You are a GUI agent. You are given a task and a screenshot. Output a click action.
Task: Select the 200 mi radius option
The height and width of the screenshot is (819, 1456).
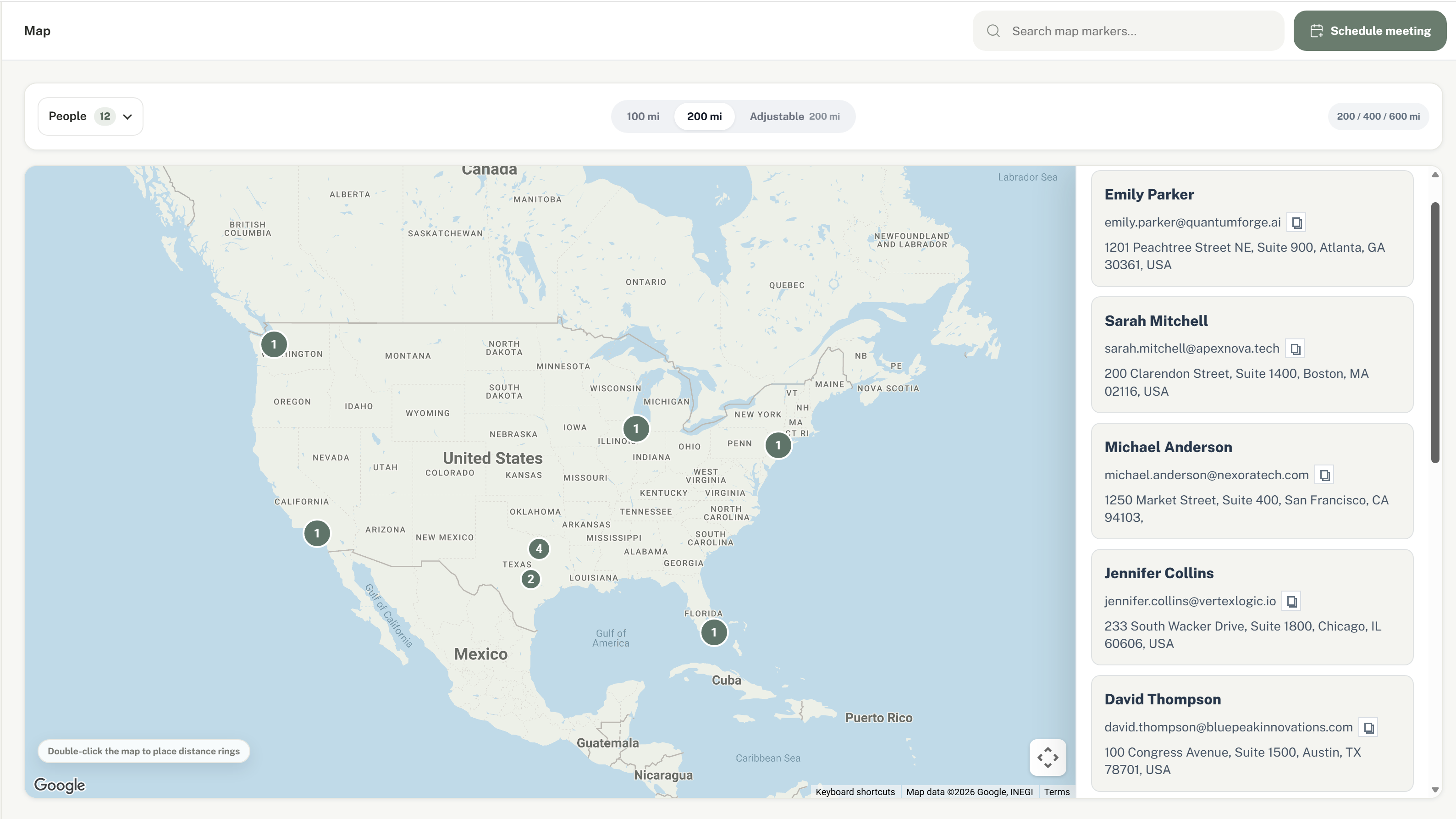click(x=704, y=116)
